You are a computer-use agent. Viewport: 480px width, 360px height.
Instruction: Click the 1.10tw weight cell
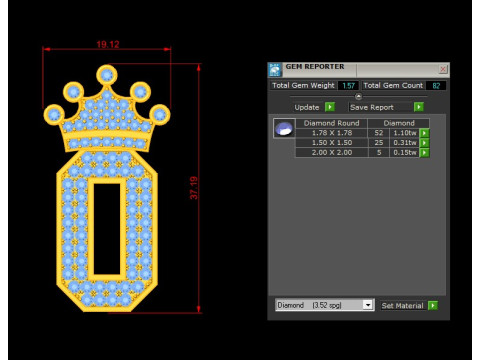tap(404, 133)
